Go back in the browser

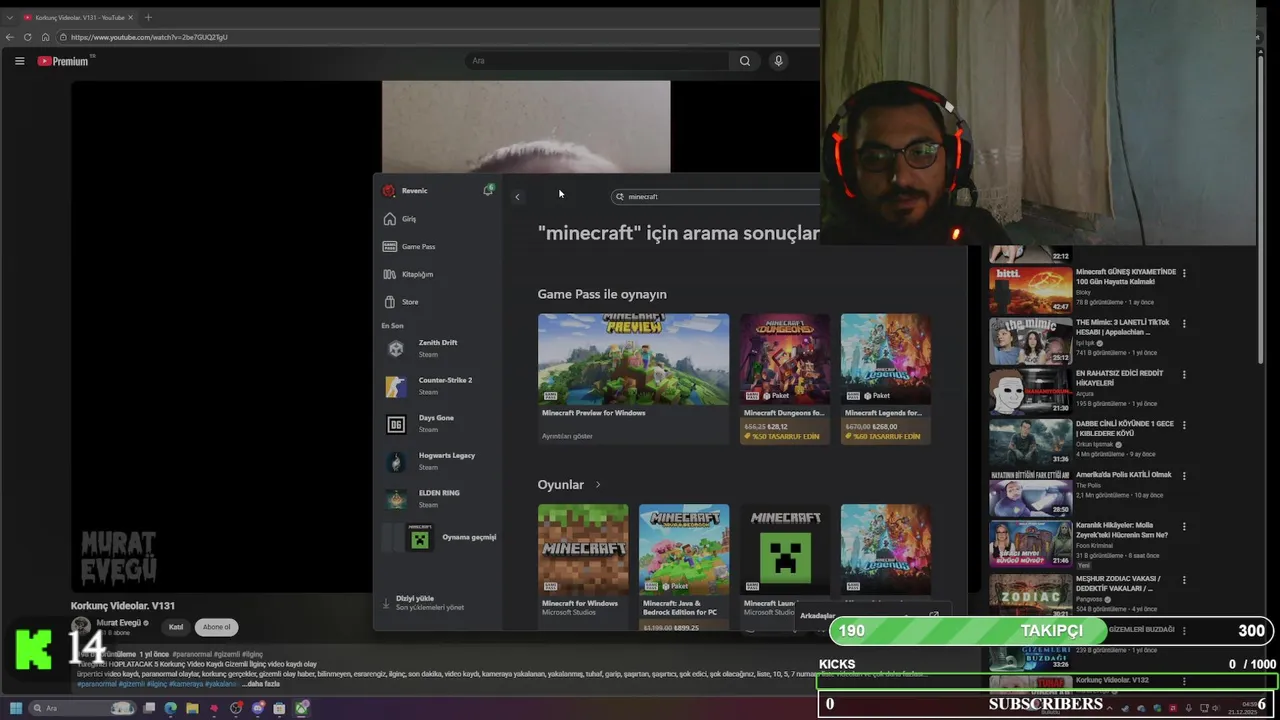pyautogui.click(x=10, y=37)
